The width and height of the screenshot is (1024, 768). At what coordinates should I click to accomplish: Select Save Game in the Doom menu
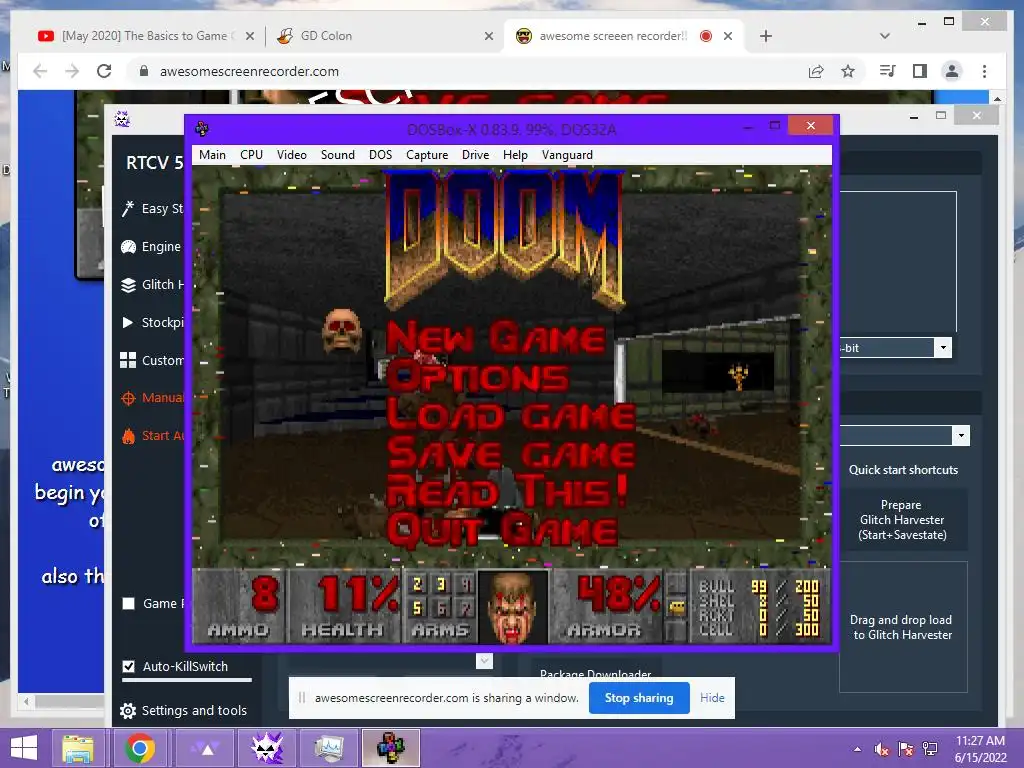pos(511,454)
